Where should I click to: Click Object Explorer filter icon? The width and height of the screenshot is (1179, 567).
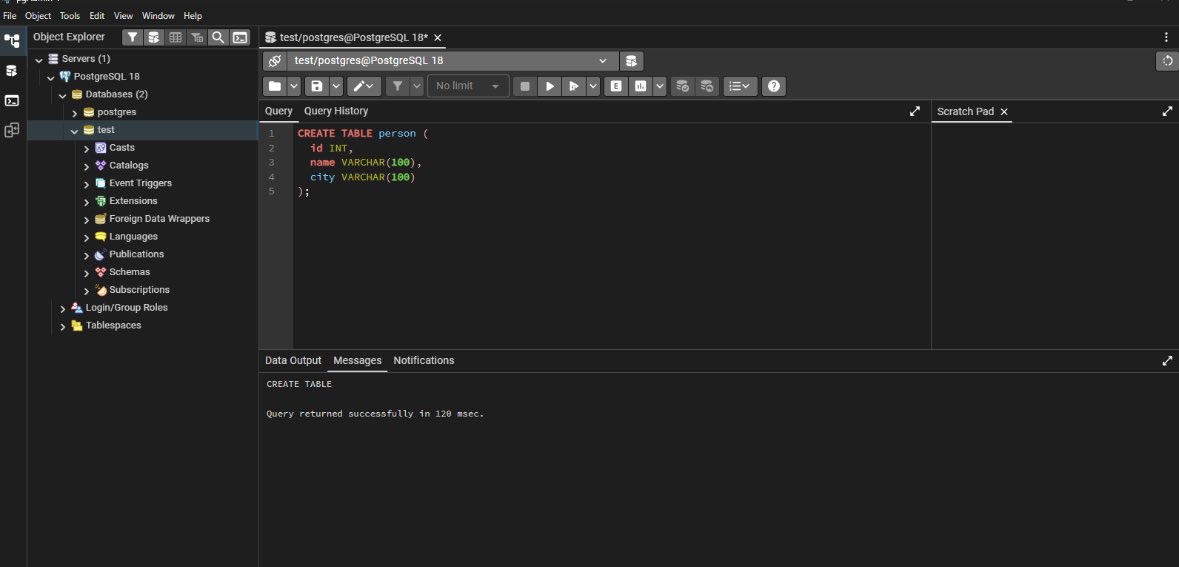(132, 37)
